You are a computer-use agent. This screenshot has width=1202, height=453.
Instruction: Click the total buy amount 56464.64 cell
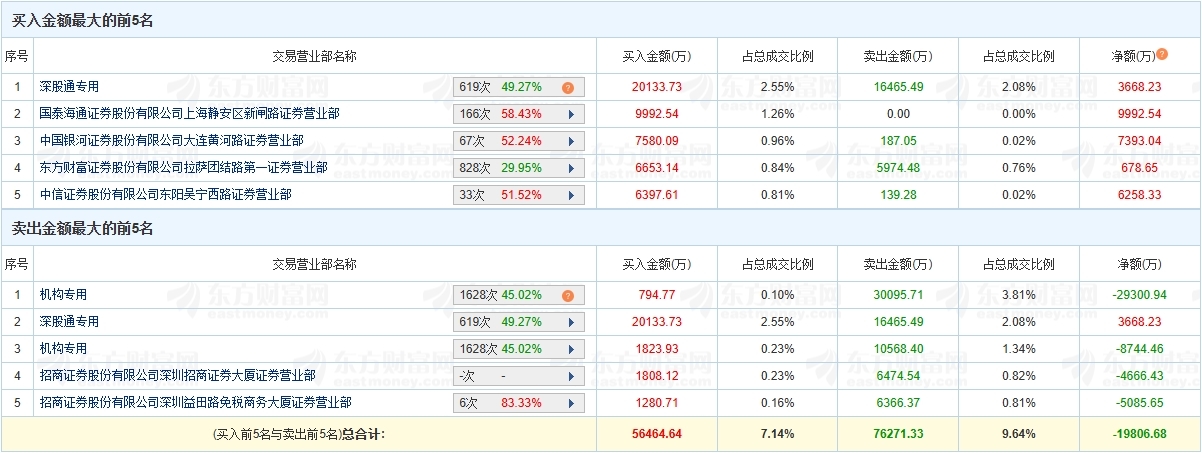(656, 434)
